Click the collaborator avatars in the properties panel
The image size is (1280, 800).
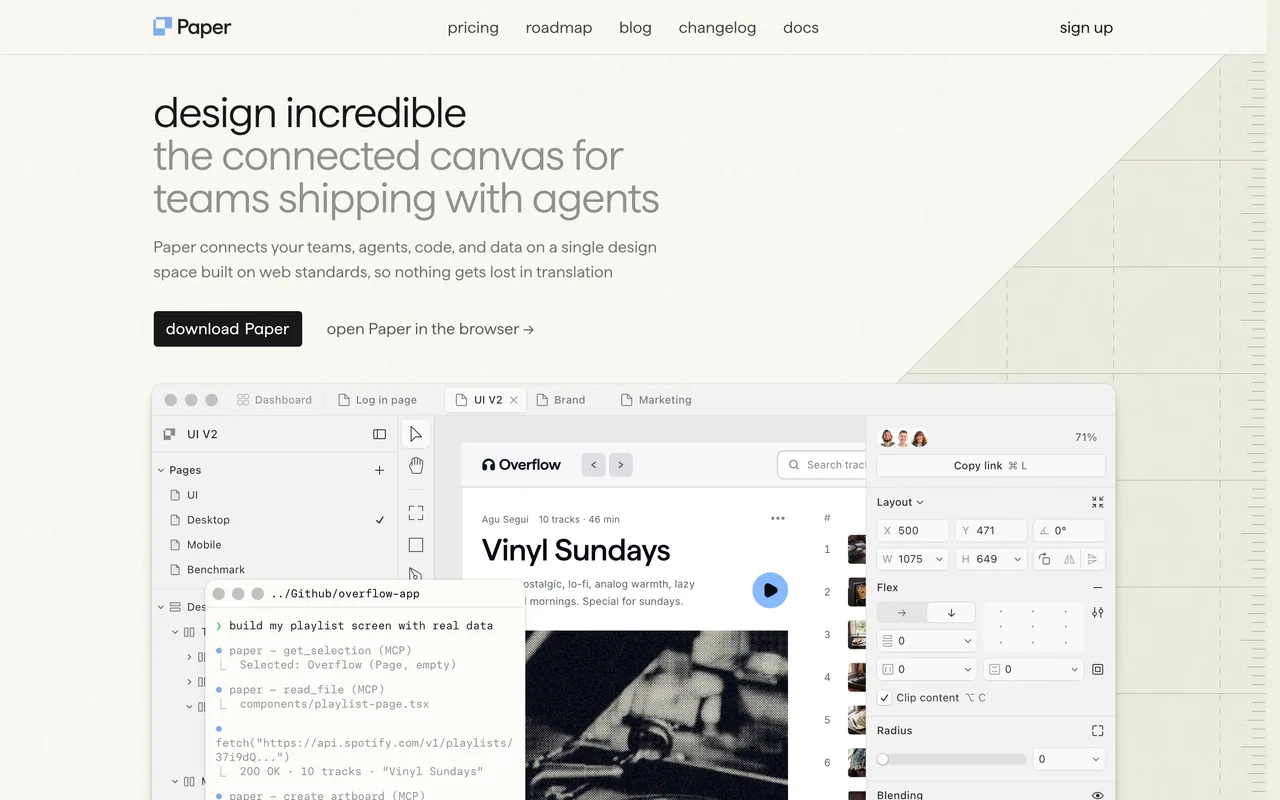903,438
